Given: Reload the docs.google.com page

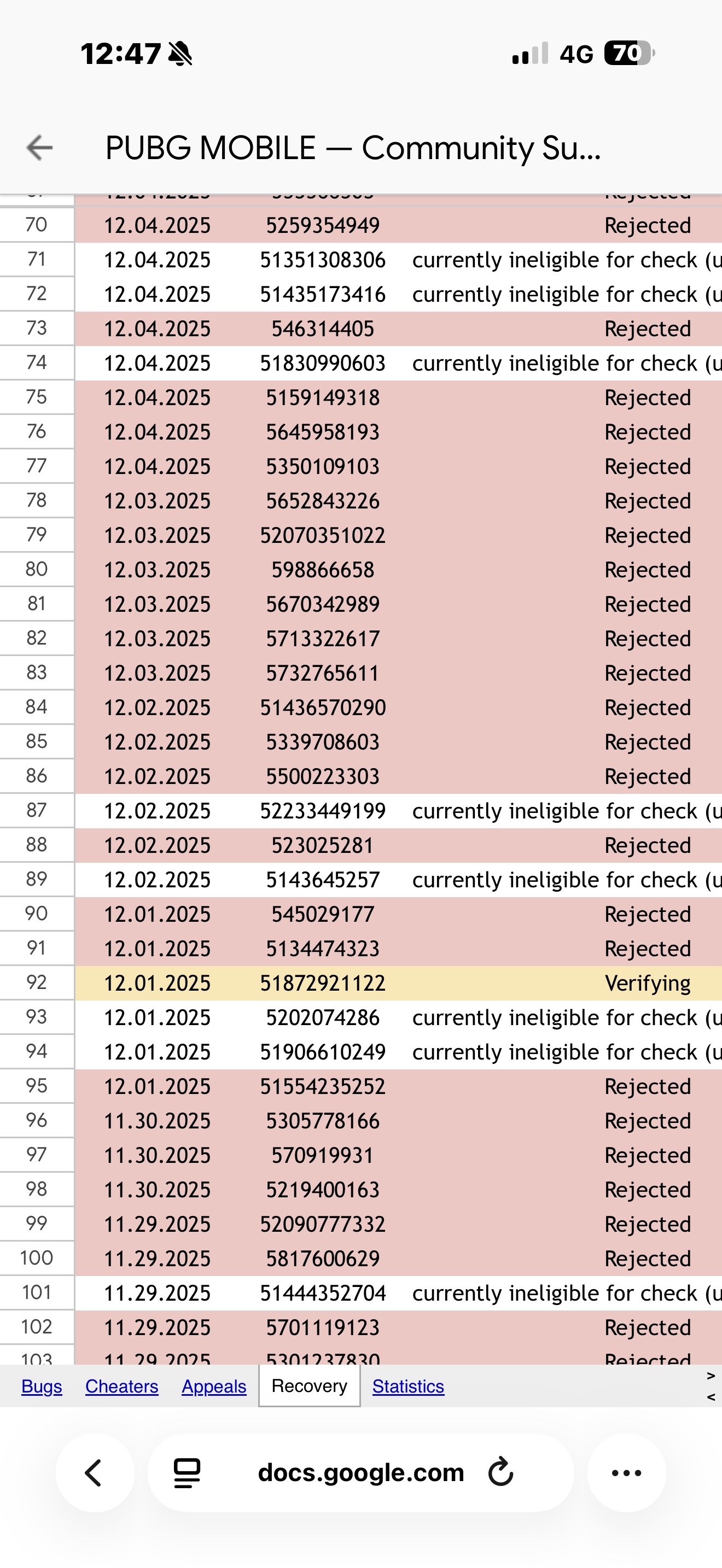Looking at the screenshot, I should click(500, 1472).
